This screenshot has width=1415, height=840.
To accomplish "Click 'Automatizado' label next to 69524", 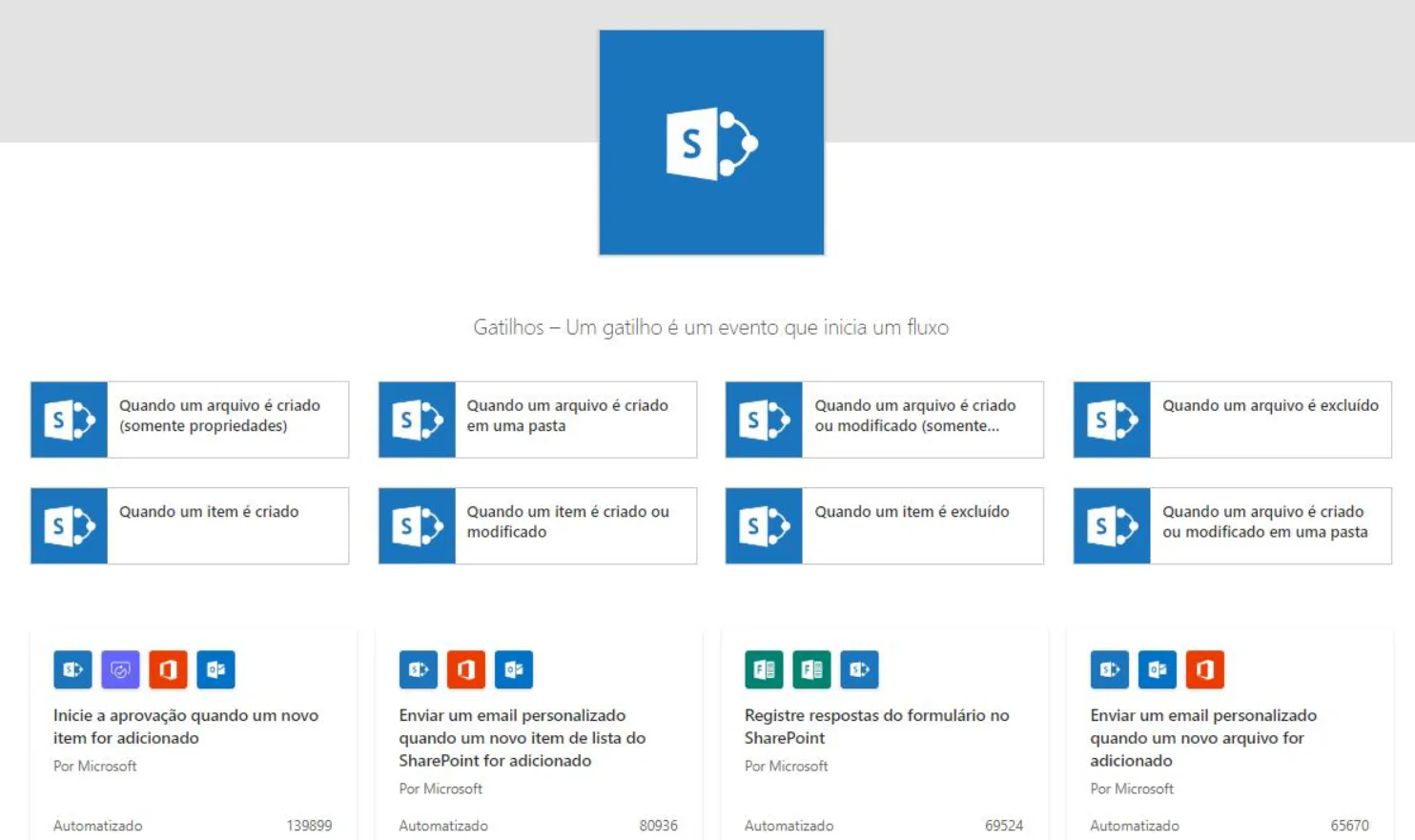I will coord(789,826).
